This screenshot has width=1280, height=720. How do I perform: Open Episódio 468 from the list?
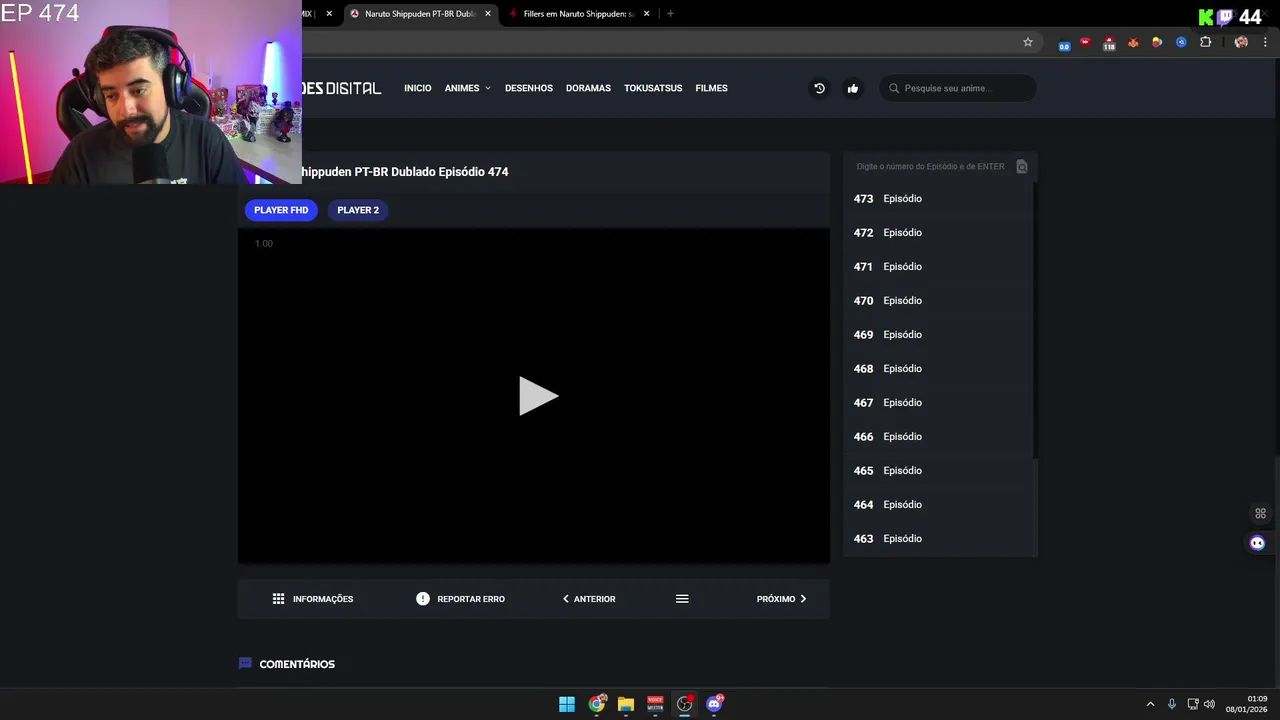point(939,369)
